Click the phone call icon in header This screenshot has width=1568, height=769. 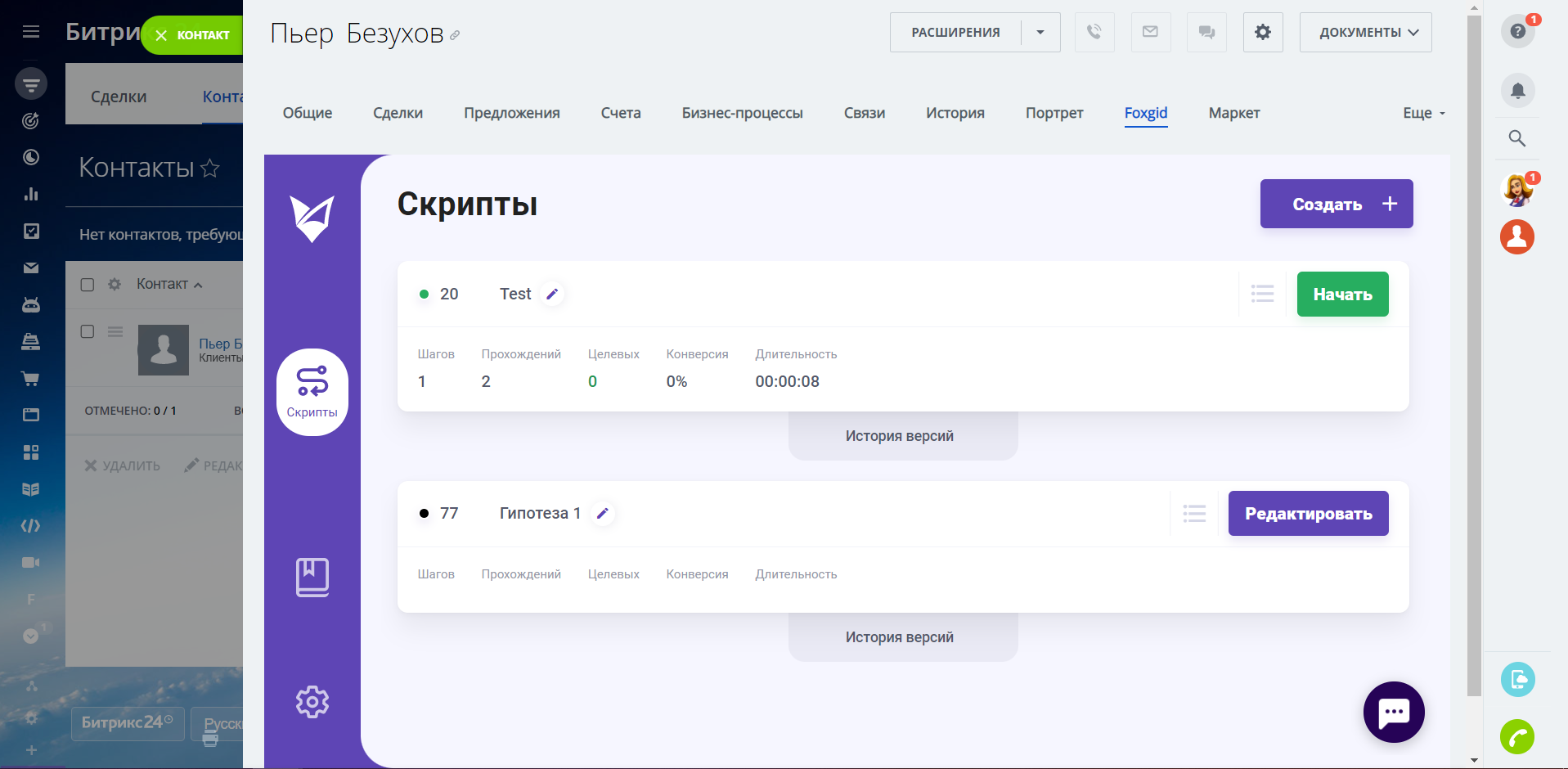click(1094, 33)
